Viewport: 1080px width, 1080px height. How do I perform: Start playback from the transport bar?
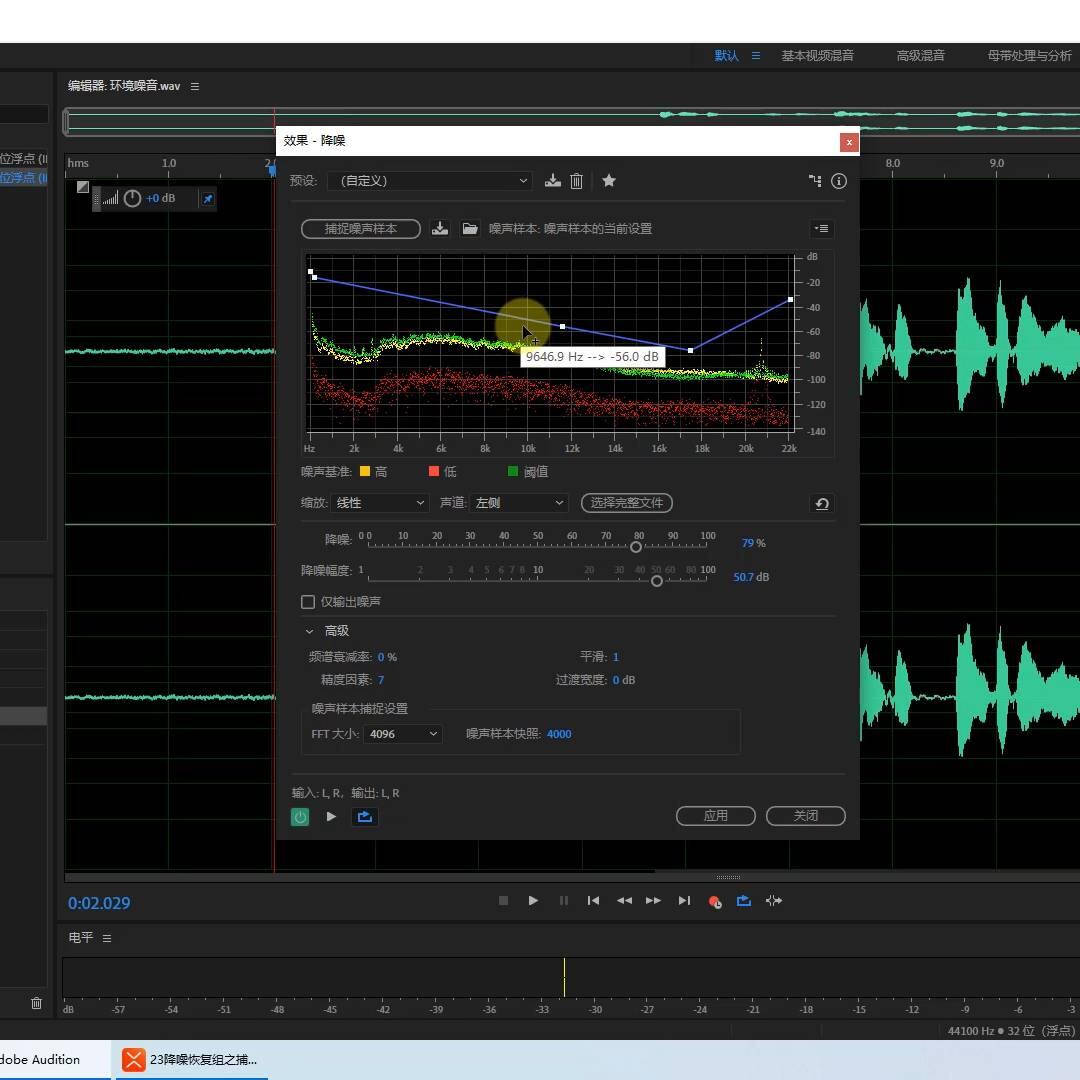[533, 900]
